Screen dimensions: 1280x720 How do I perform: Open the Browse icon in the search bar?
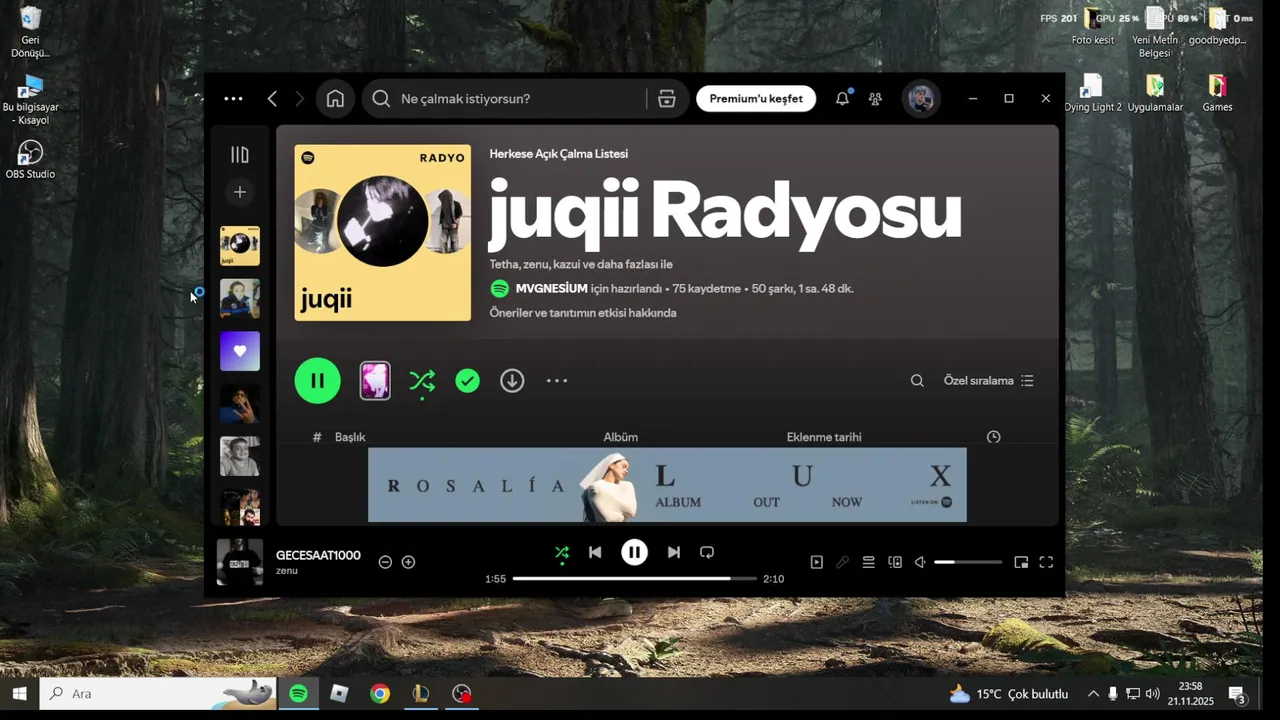667,99
